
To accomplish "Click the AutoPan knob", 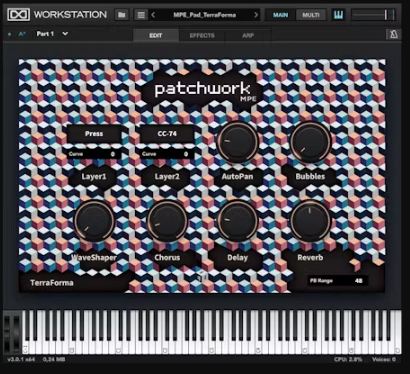I will pos(237,142).
